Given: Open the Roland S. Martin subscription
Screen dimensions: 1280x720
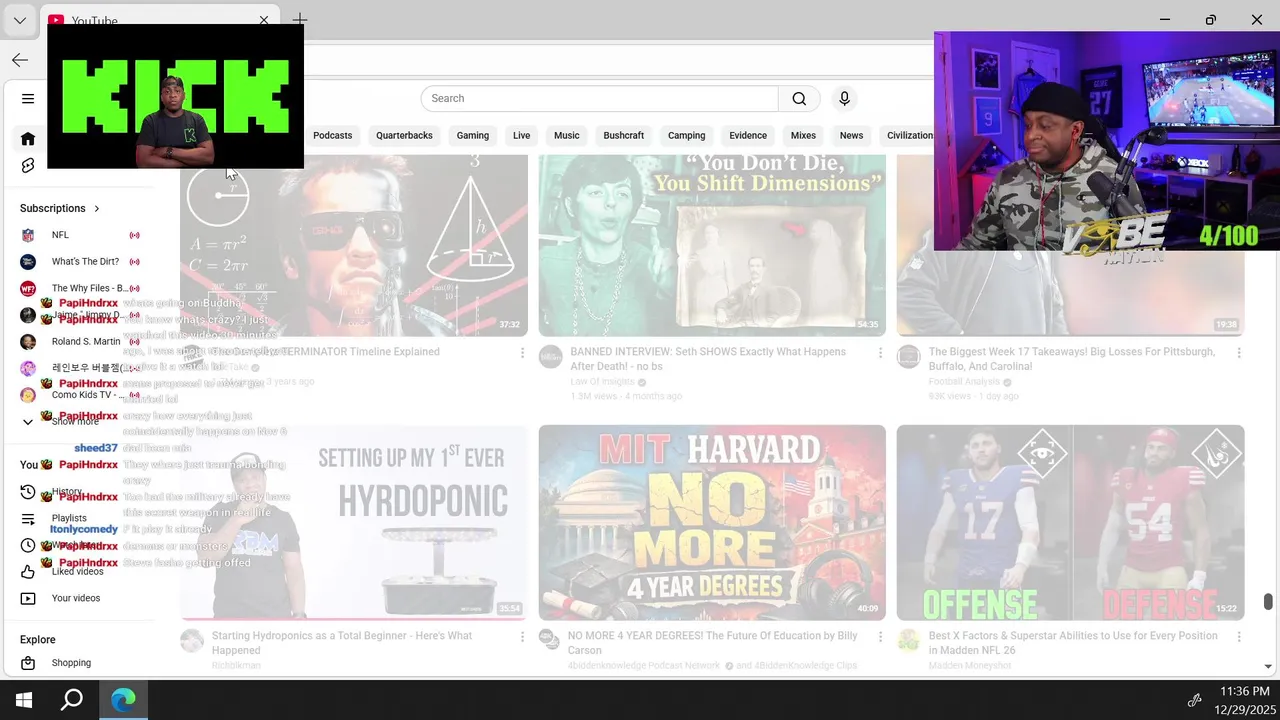Looking at the screenshot, I should (x=80, y=342).
